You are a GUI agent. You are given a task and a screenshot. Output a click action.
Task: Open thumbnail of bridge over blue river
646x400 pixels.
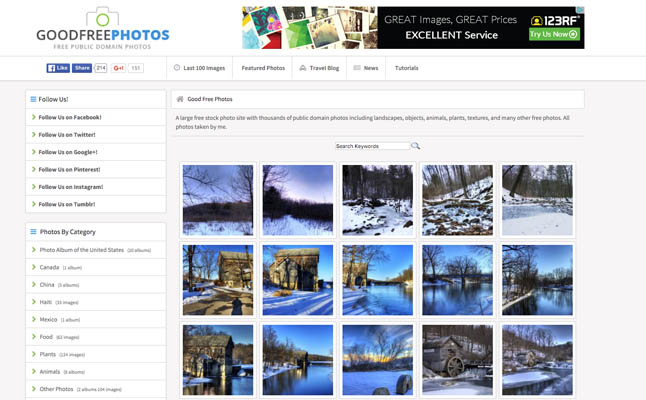tap(457, 280)
